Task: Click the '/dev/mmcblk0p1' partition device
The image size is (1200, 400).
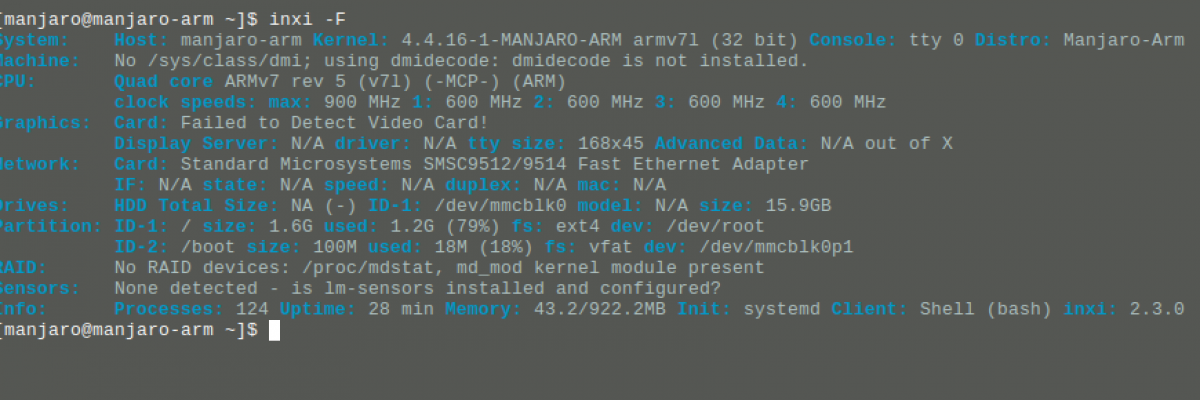Action: coord(777,248)
